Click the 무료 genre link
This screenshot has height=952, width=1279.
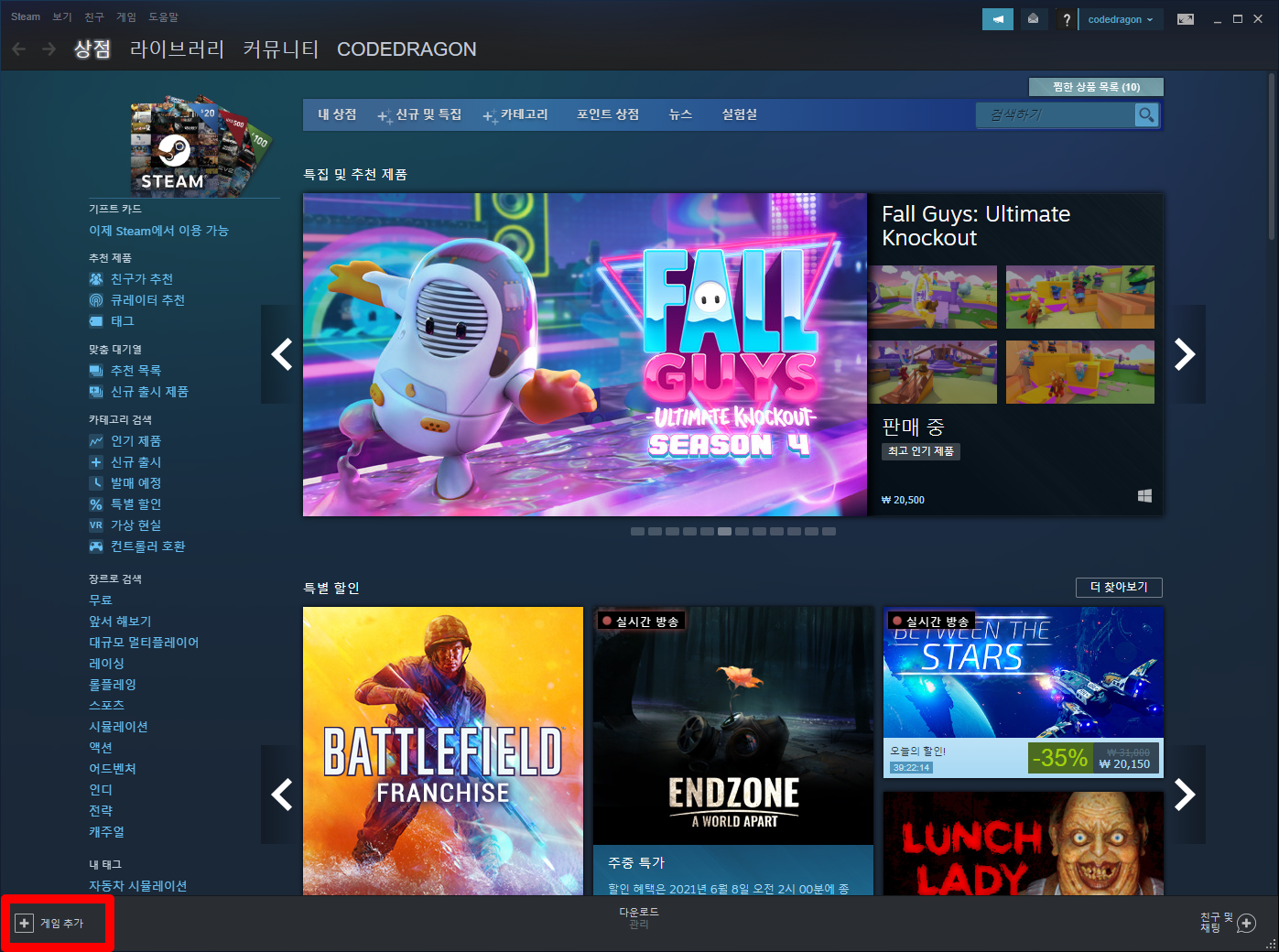pos(101,600)
